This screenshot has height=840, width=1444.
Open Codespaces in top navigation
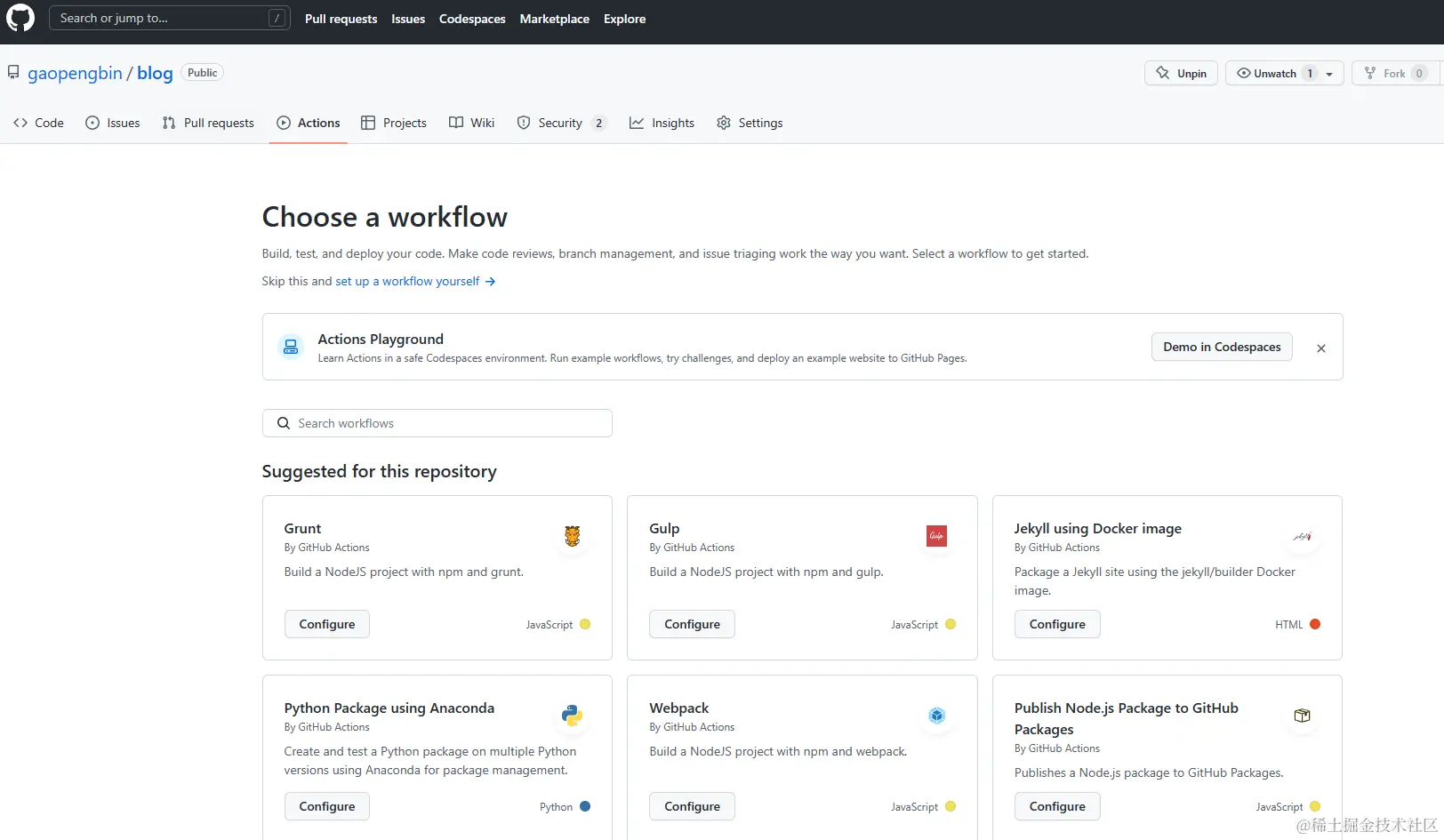(472, 19)
